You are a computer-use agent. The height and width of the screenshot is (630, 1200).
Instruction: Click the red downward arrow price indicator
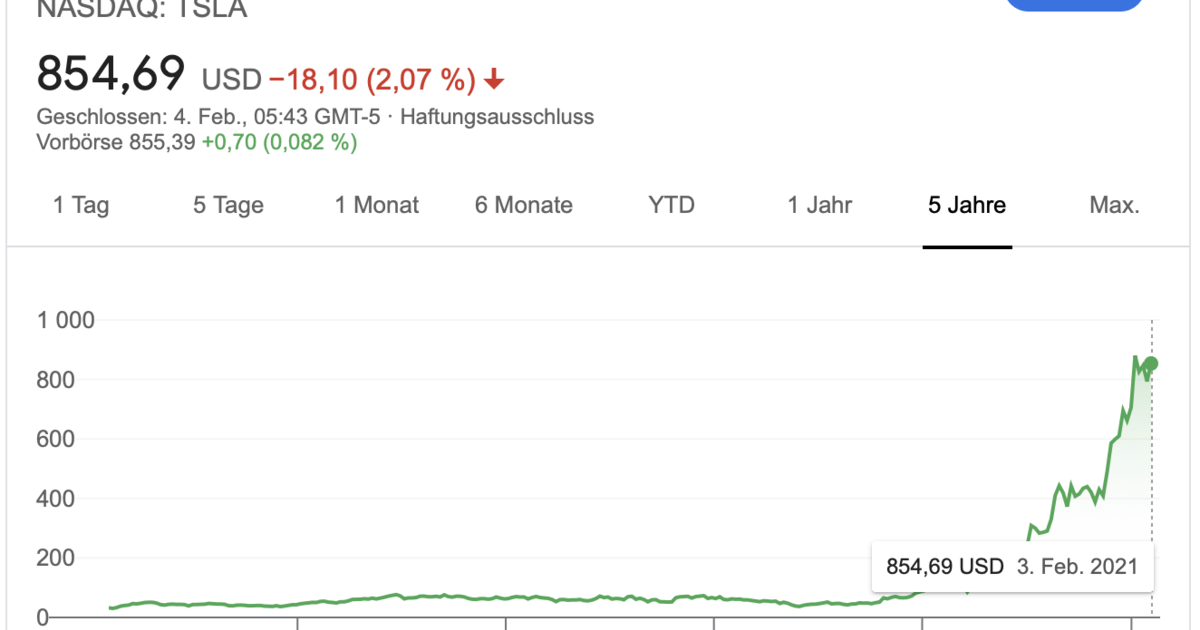coord(493,77)
